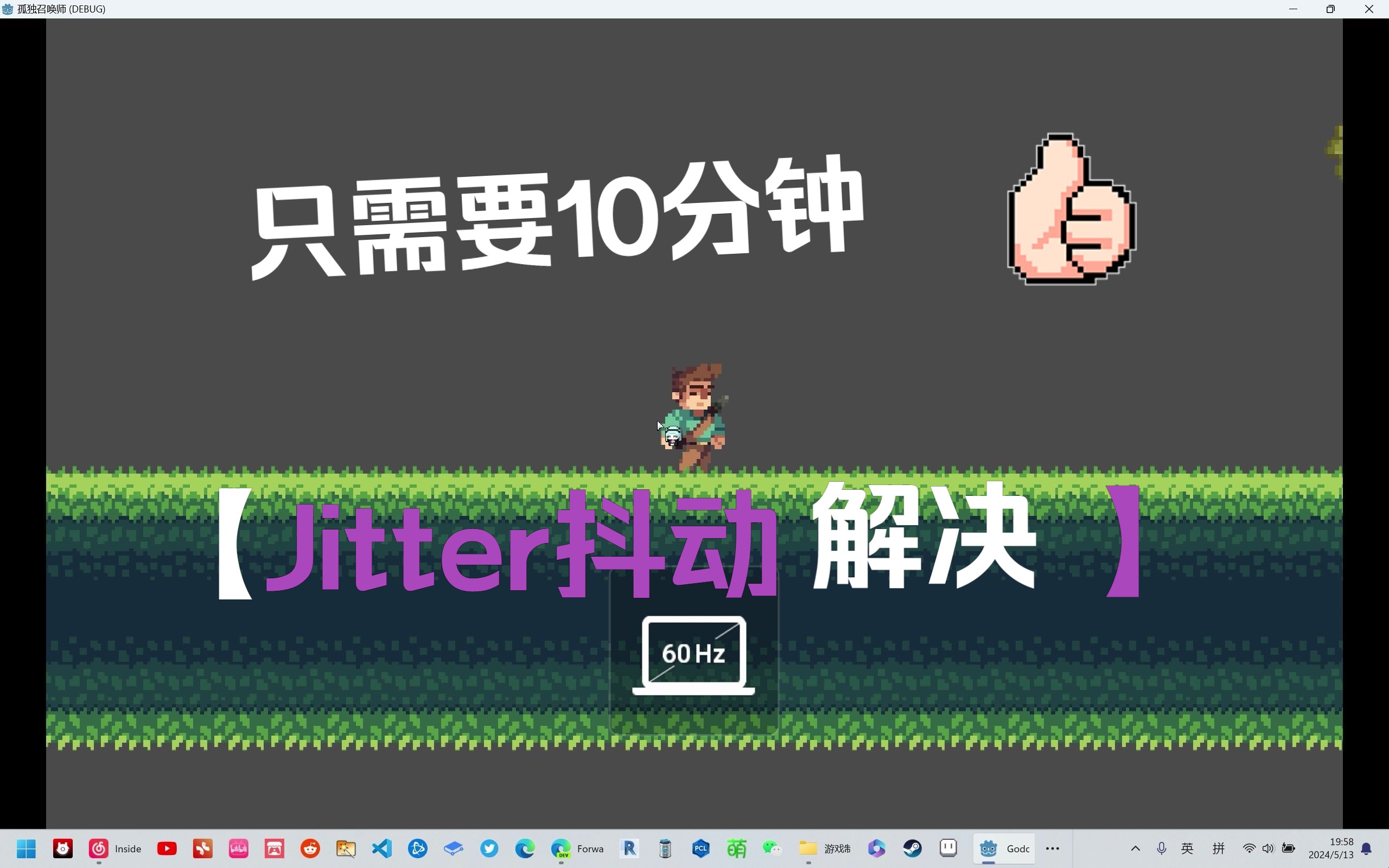Toggle the 拼 Pinyin IME mode
Image resolution: width=1389 pixels, height=868 pixels.
point(1219,848)
